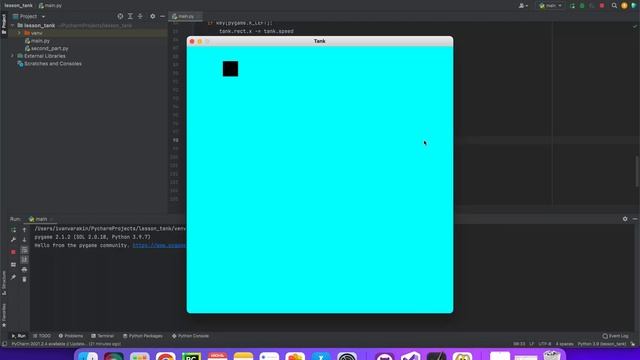The height and width of the screenshot is (360, 640).
Task: Open PyCharm from the Dock
Action: pyautogui.click(x=191, y=357)
